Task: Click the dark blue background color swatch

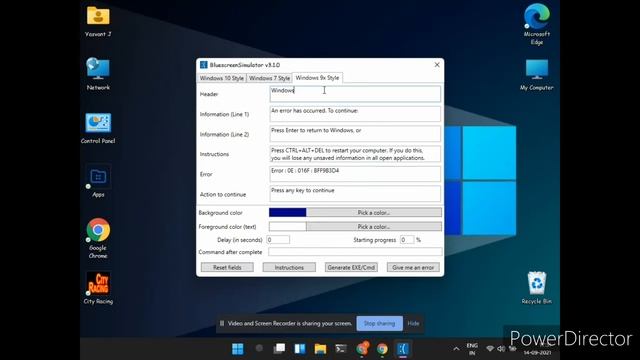Action: point(287,212)
